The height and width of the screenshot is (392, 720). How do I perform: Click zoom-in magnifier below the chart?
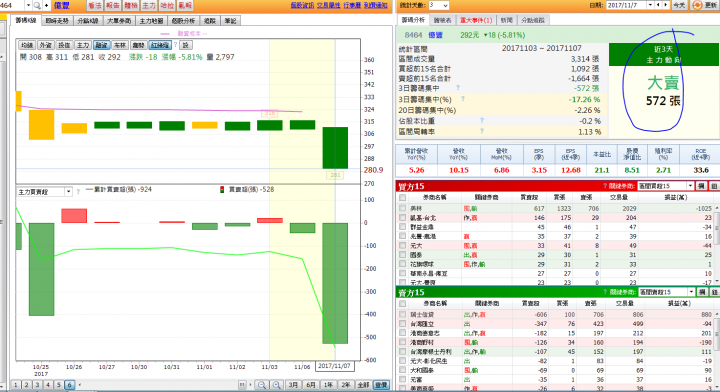277,385
